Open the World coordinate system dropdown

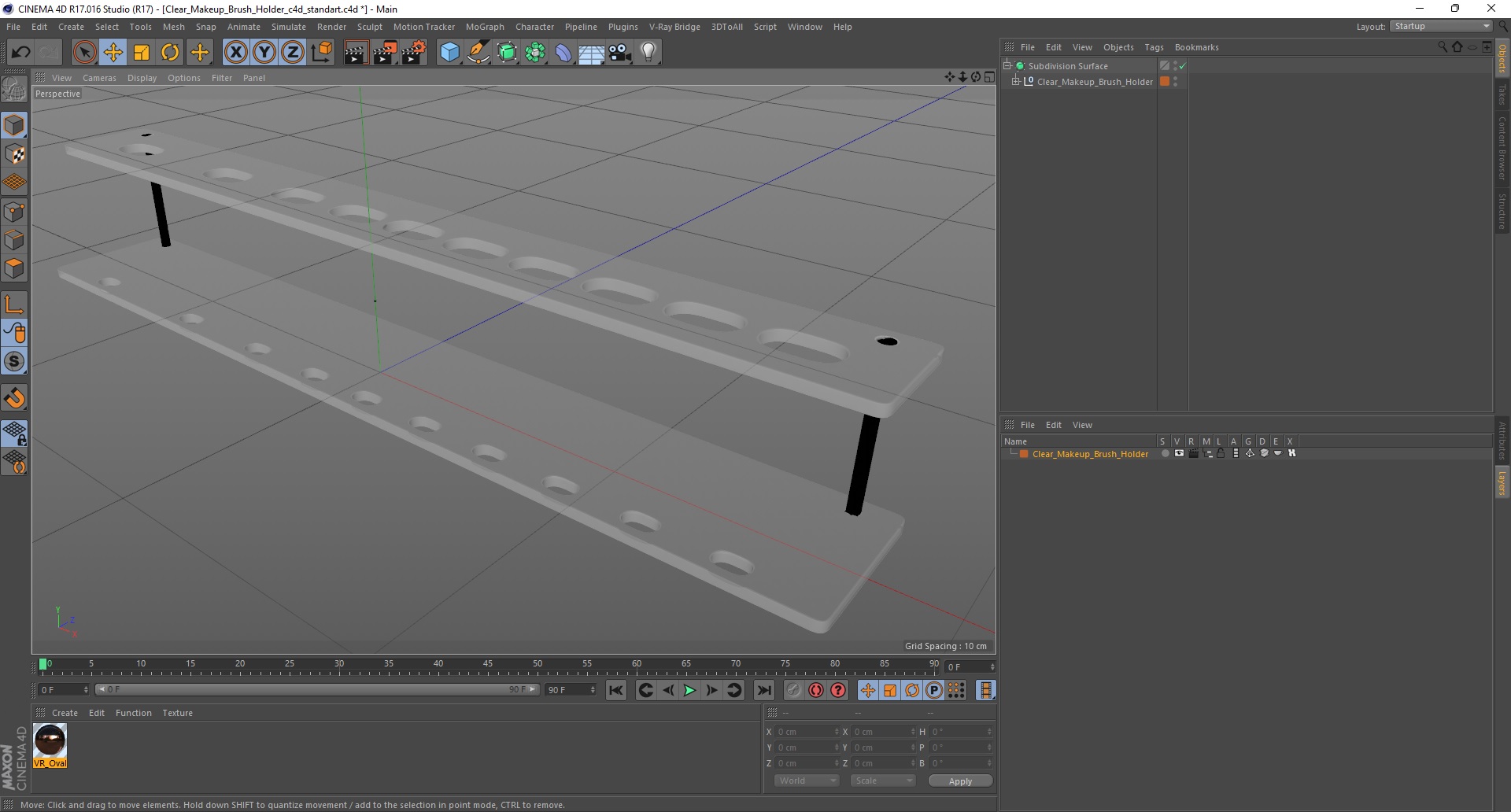tap(807, 781)
